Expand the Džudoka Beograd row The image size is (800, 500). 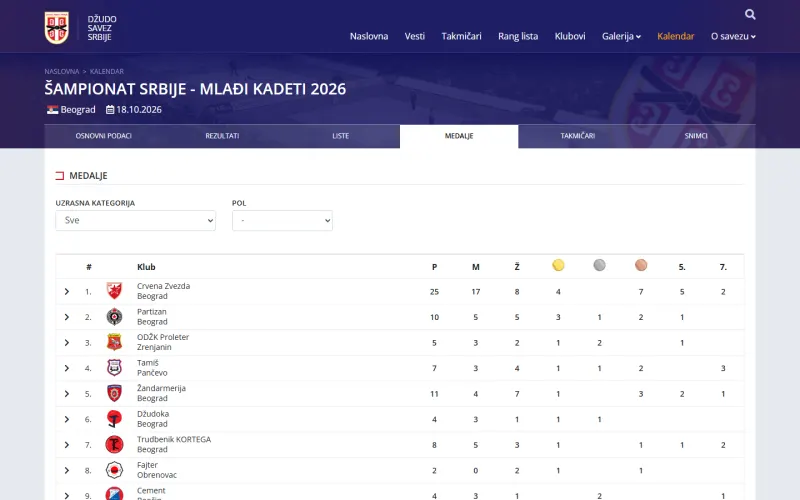point(67,419)
